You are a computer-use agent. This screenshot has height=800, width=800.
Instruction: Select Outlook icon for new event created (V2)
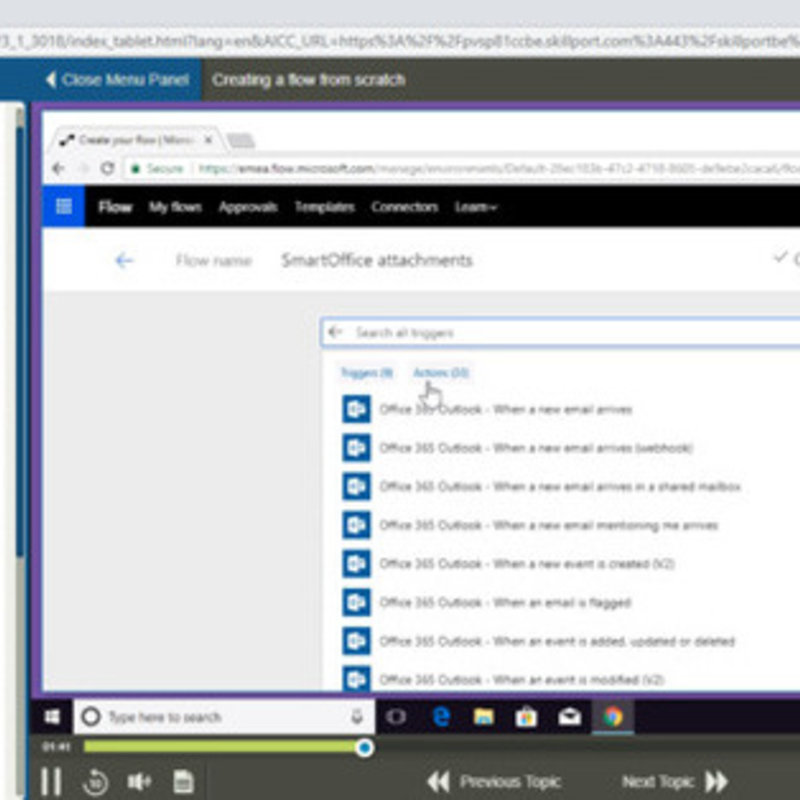(x=356, y=563)
